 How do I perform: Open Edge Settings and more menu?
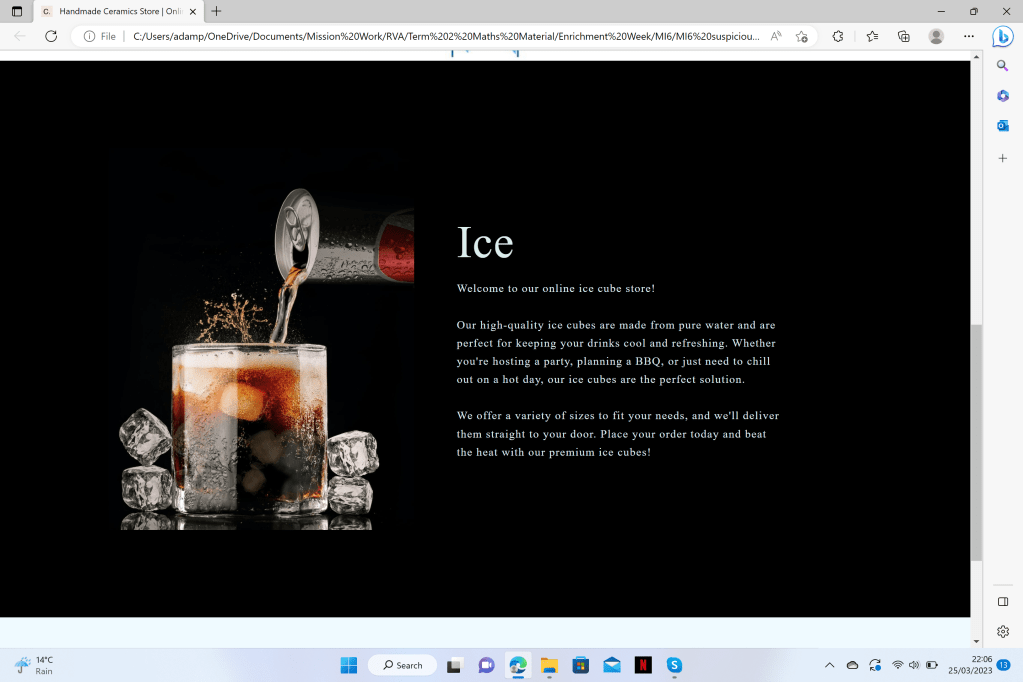[968, 36]
